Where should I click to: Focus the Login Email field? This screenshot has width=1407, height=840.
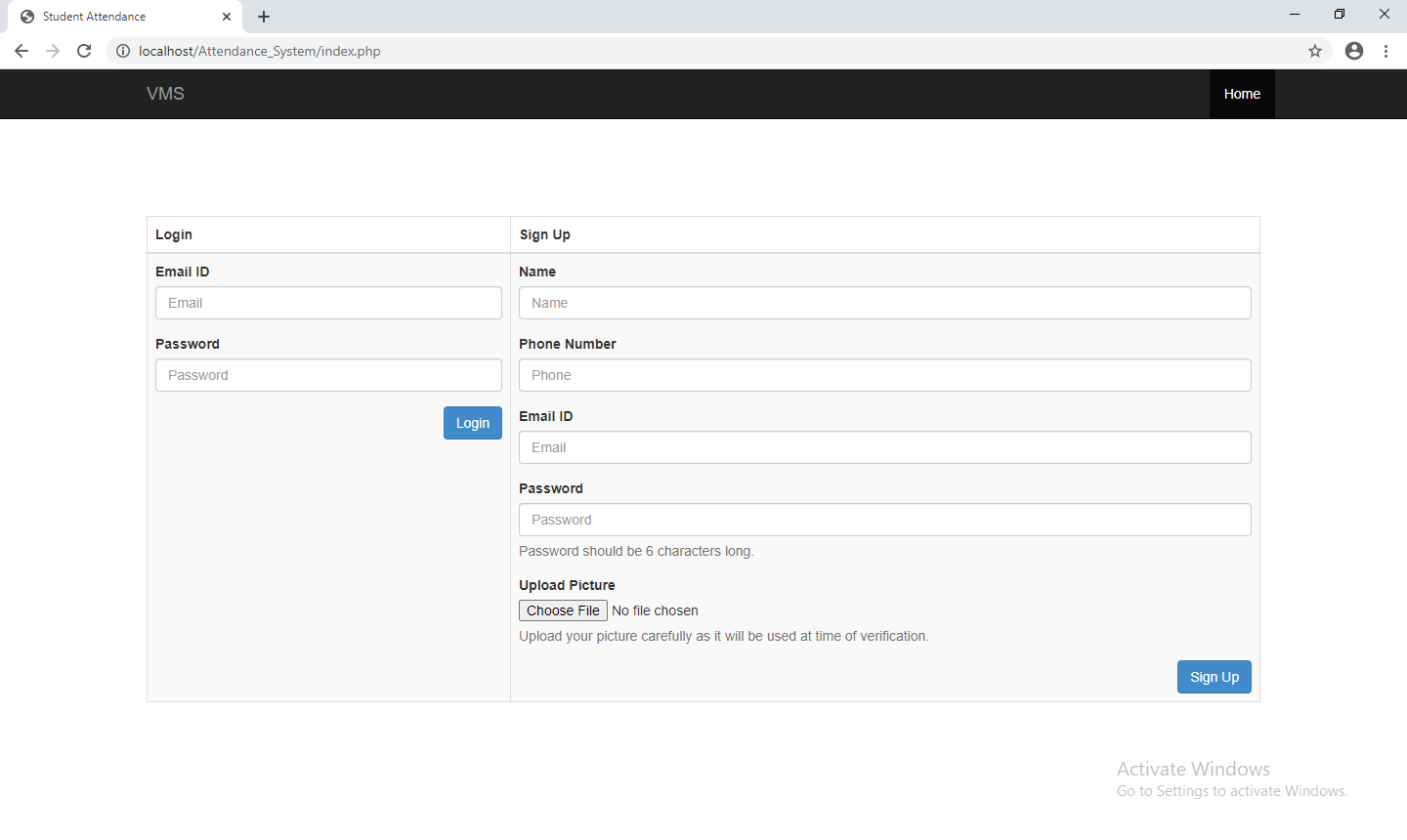pos(328,303)
